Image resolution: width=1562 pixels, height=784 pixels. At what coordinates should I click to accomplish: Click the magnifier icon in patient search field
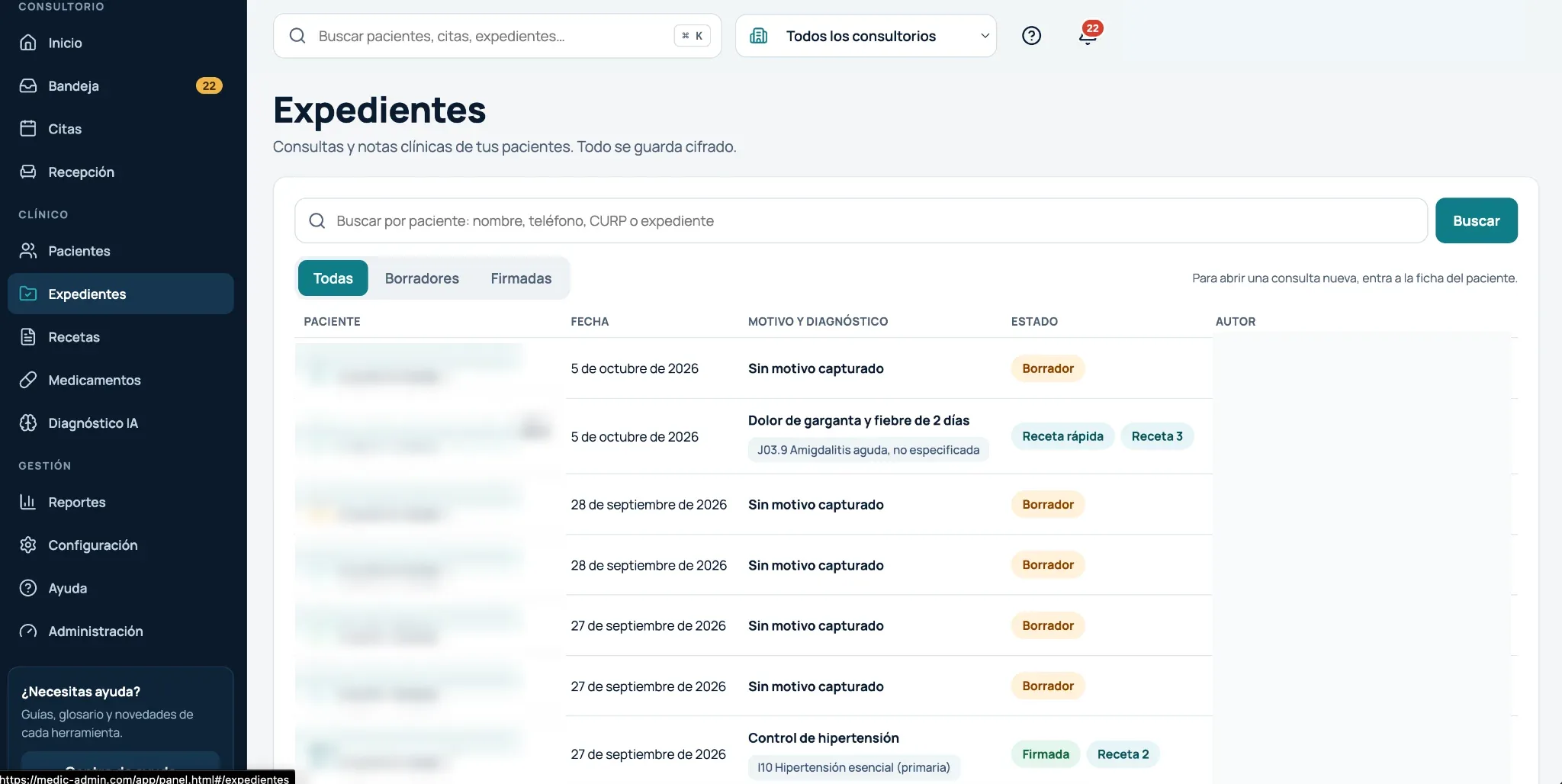click(317, 220)
